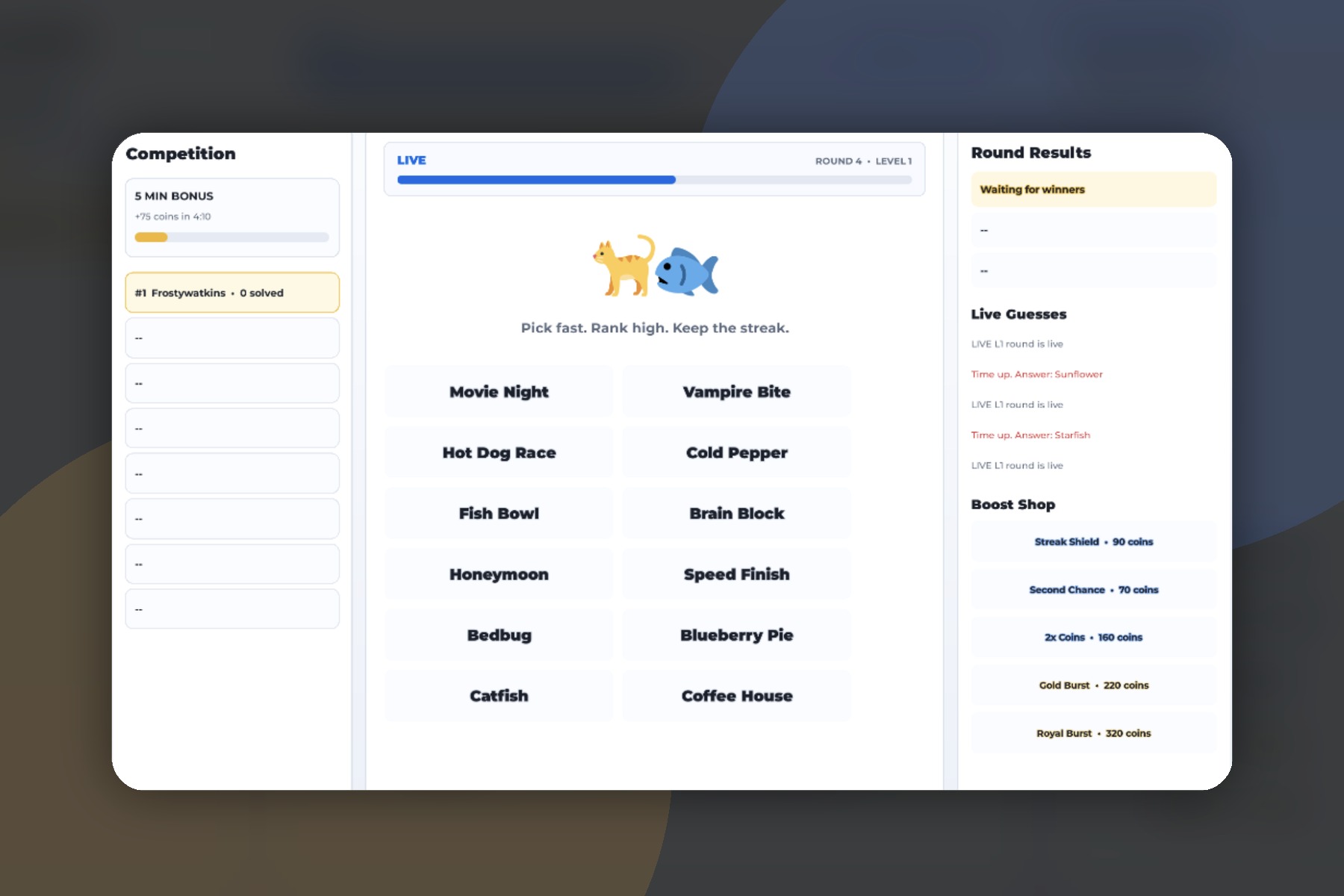Viewport: 1344px width, 896px height.
Task: Choose the Catfish answer
Action: (x=499, y=696)
